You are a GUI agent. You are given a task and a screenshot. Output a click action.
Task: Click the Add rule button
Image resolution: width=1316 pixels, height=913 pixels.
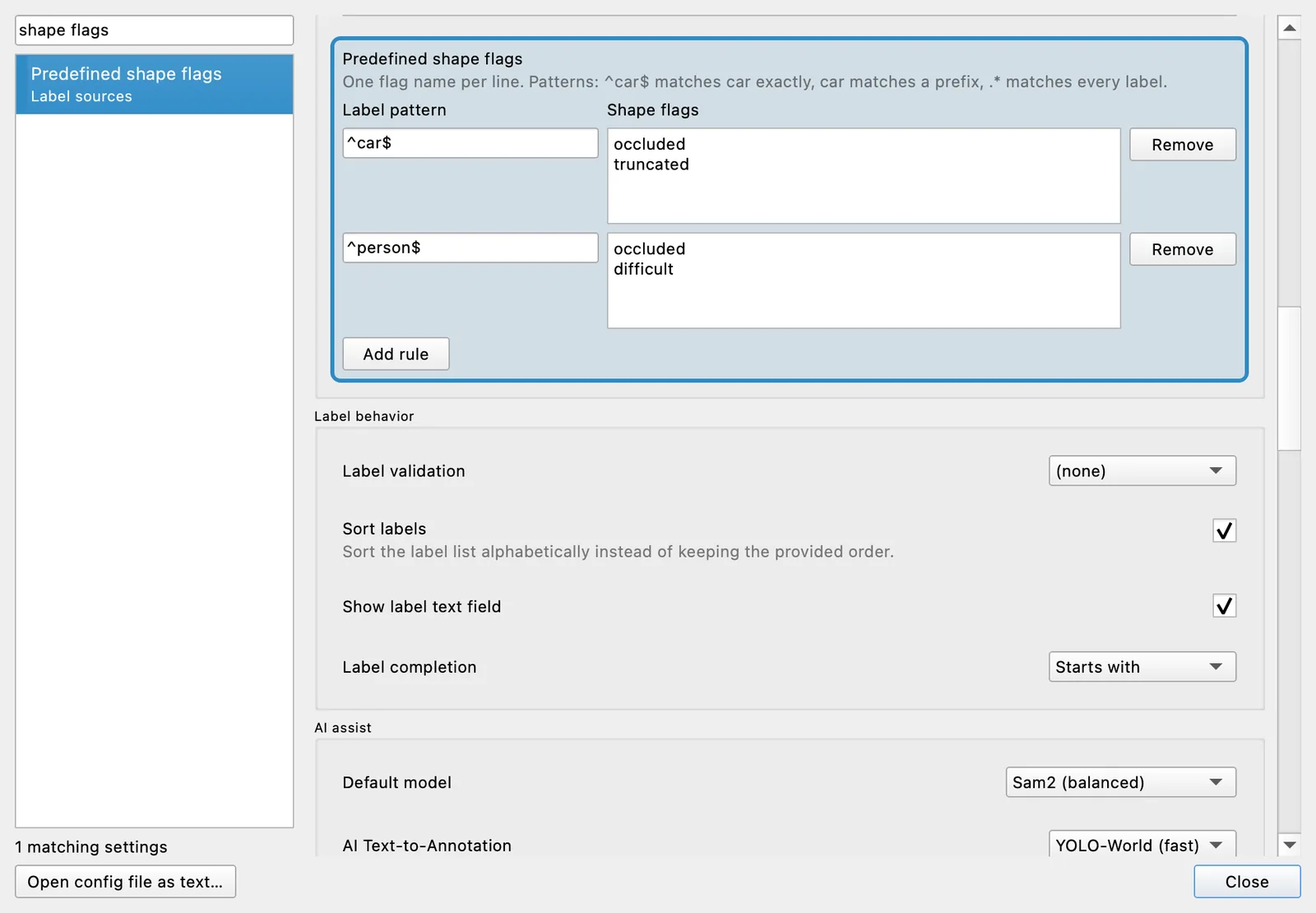pyautogui.click(x=396, y=354)
